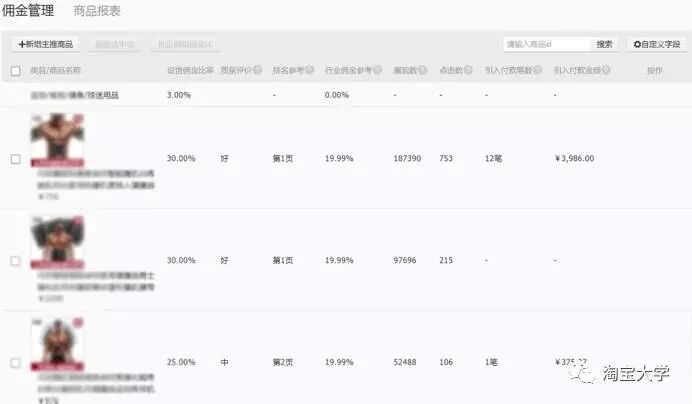The width and height of the screenshot is (692, 404).
Task: Click 好 rating in the 753-click row
Action: coord(224,158)
